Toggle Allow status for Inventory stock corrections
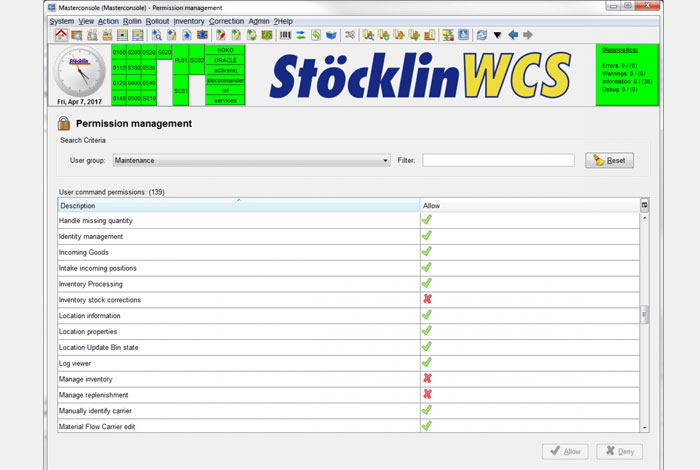The image size is (700, 470). click(427, 300)
